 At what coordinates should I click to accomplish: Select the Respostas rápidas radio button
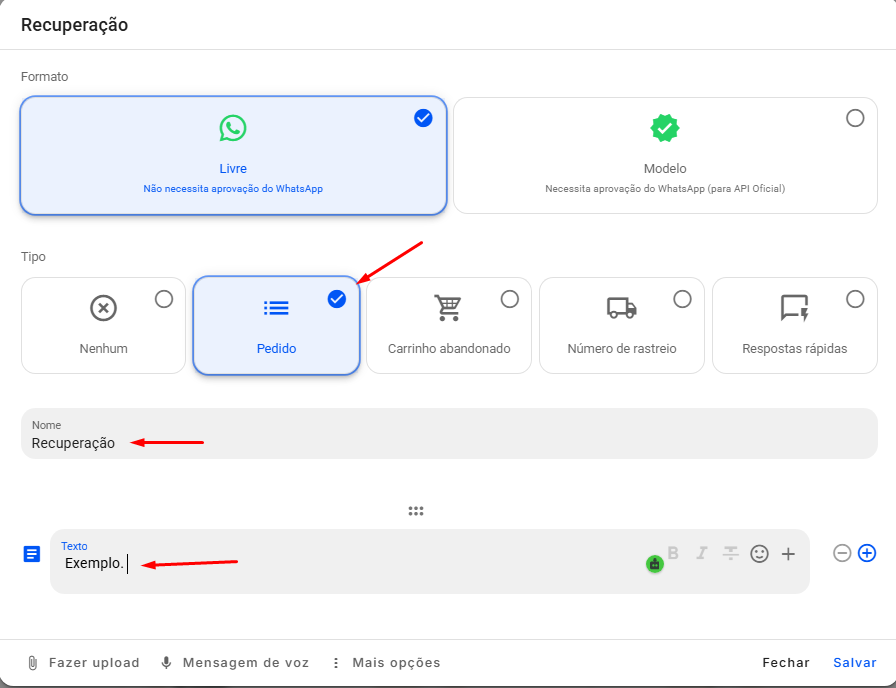point(855,299)
